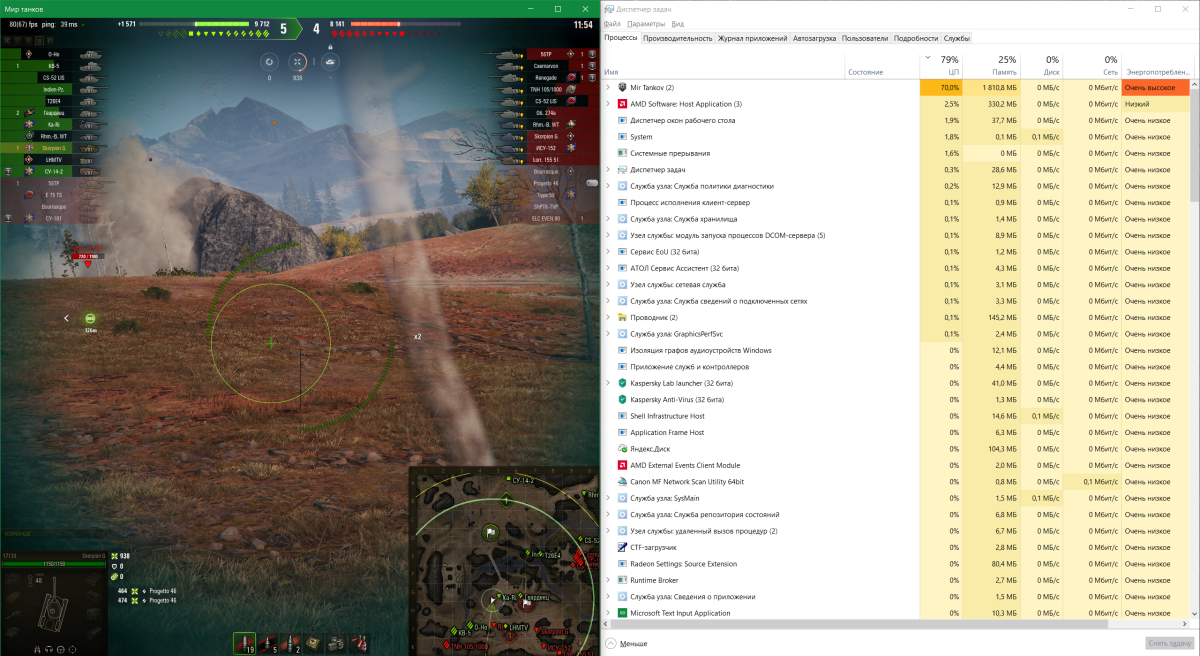Click the Системные прерывания process icon
1200x656 pixels.
coord(622,153)
